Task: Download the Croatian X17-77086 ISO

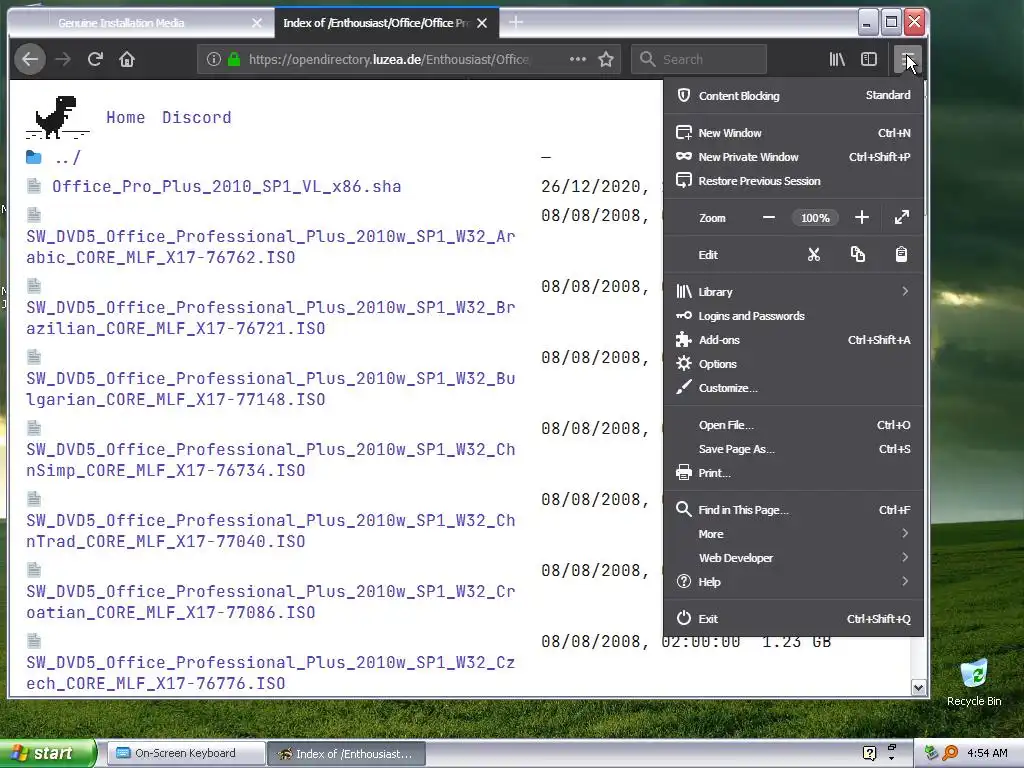Action: coord(270,602)
